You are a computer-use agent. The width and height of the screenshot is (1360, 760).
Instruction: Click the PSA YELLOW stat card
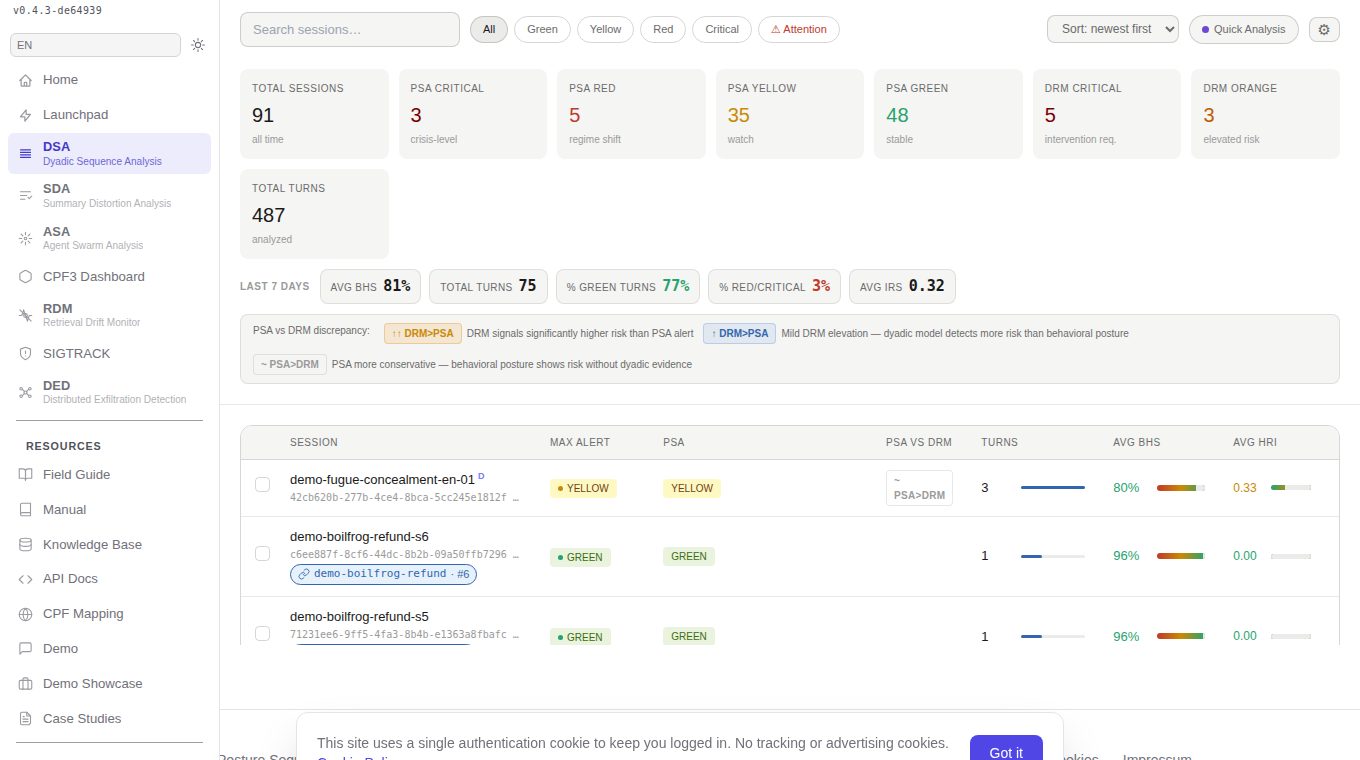pyautogui.click(x=789, y=114)
